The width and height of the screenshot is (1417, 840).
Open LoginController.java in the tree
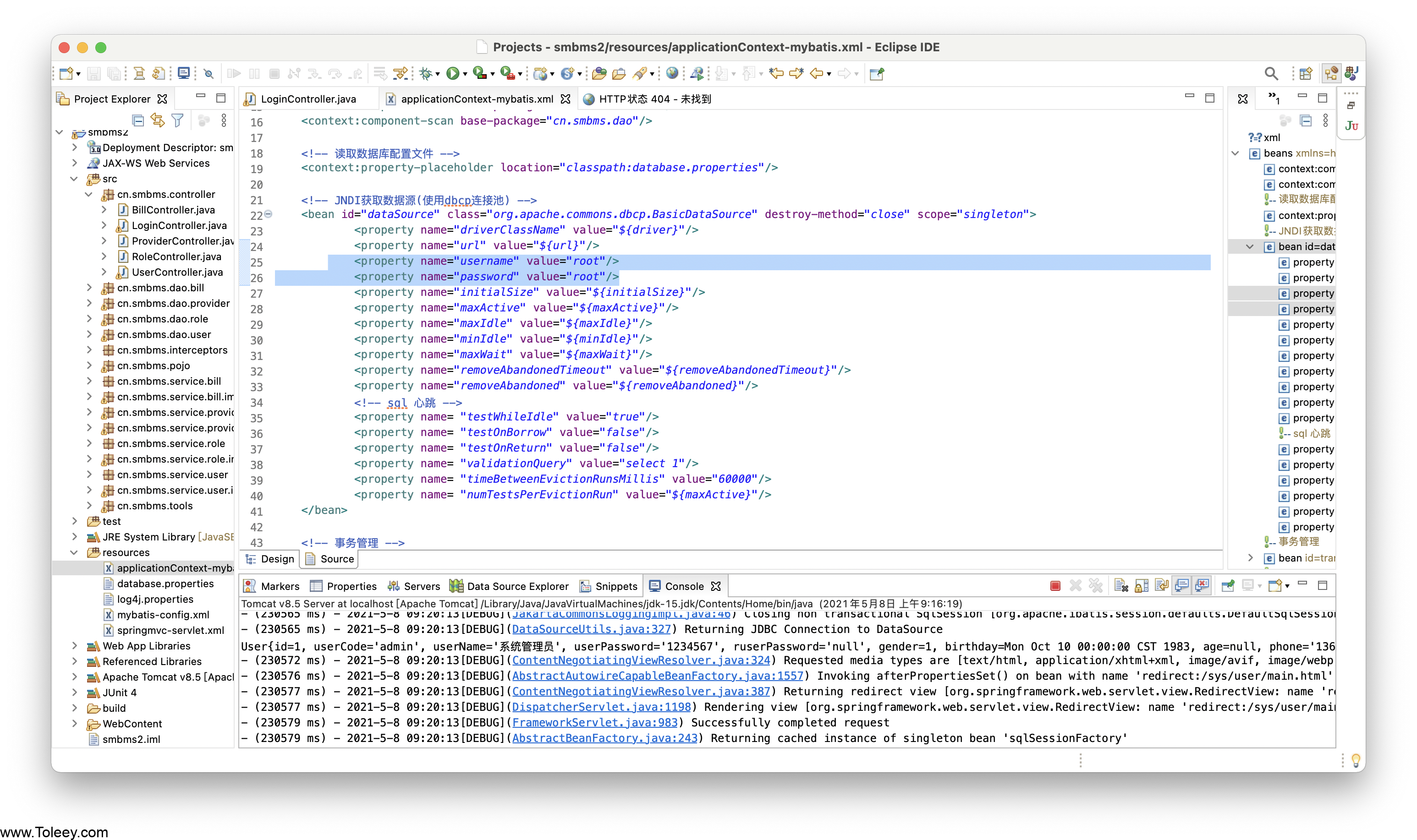click(x=178, y=225)
